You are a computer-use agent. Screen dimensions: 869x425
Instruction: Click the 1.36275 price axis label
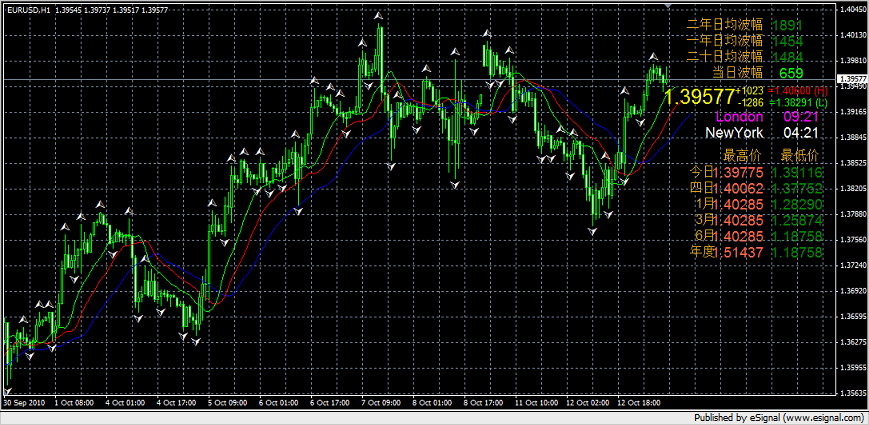click(854, 342)
